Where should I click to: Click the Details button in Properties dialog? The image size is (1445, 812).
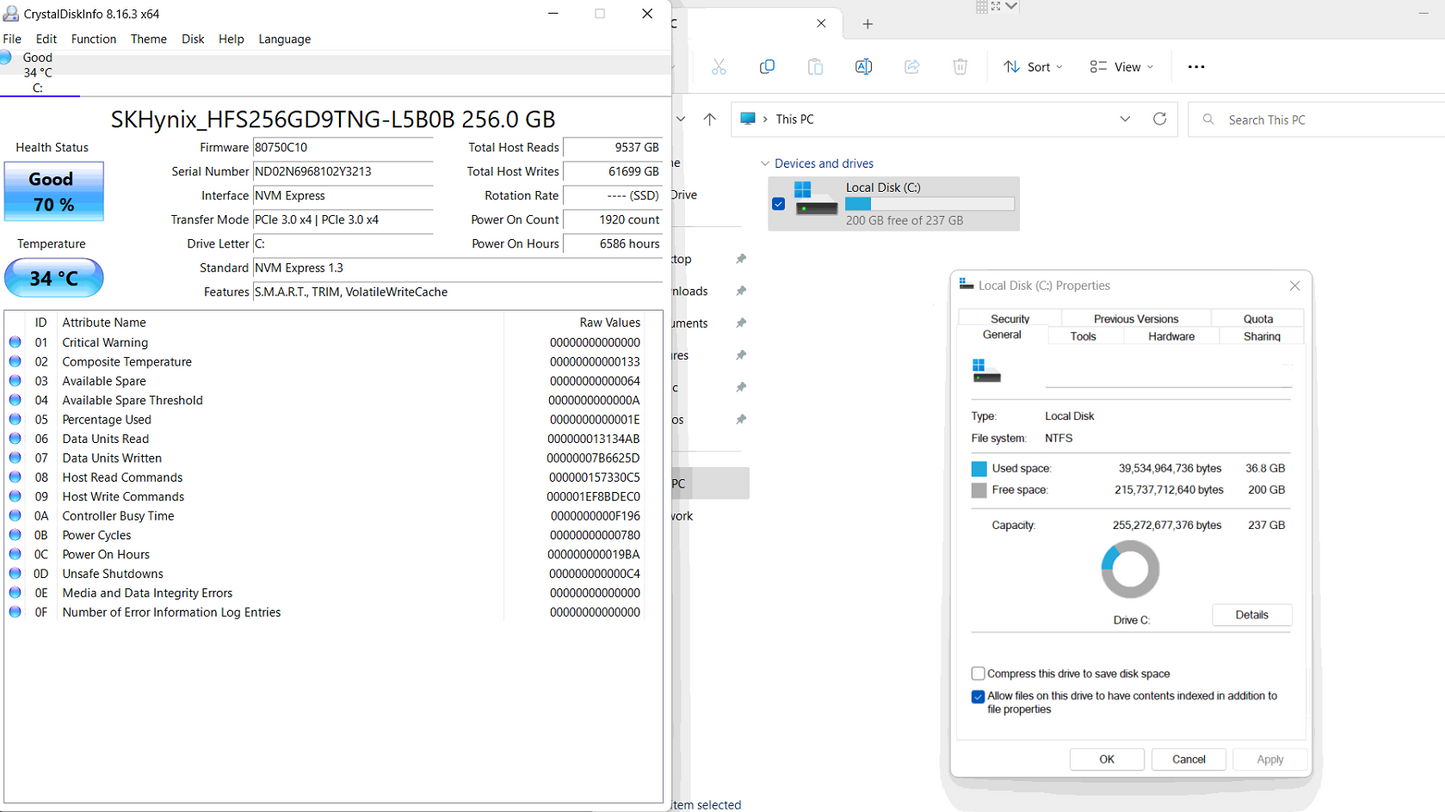pos(1252,615)
